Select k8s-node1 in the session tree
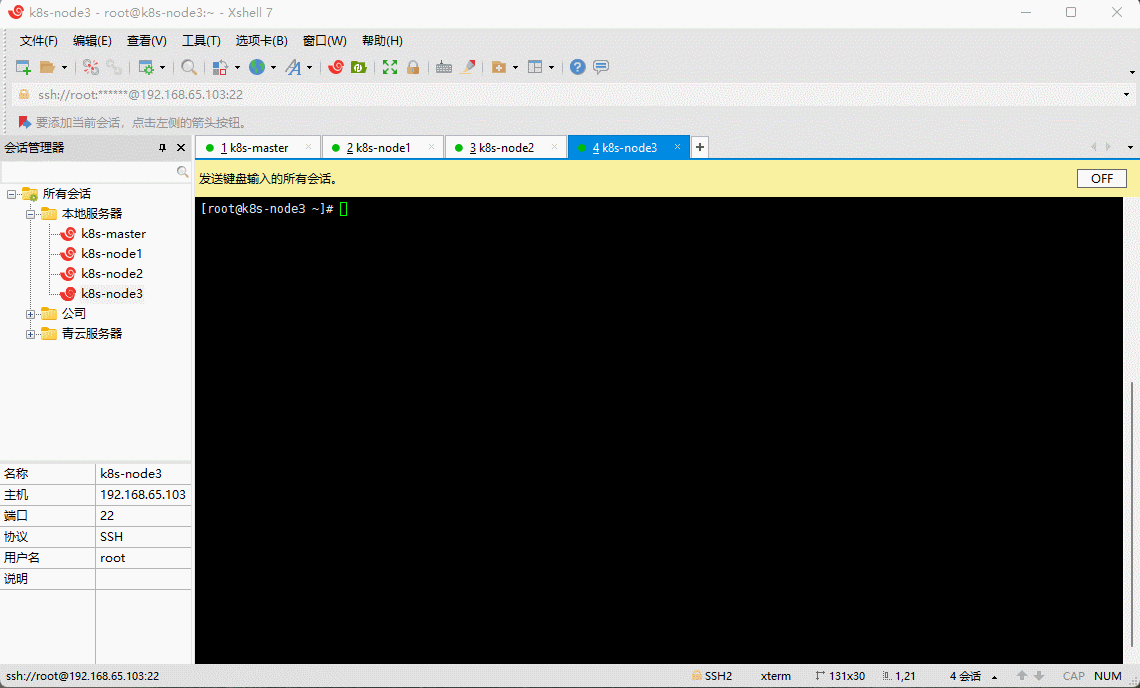 point(111,254)
